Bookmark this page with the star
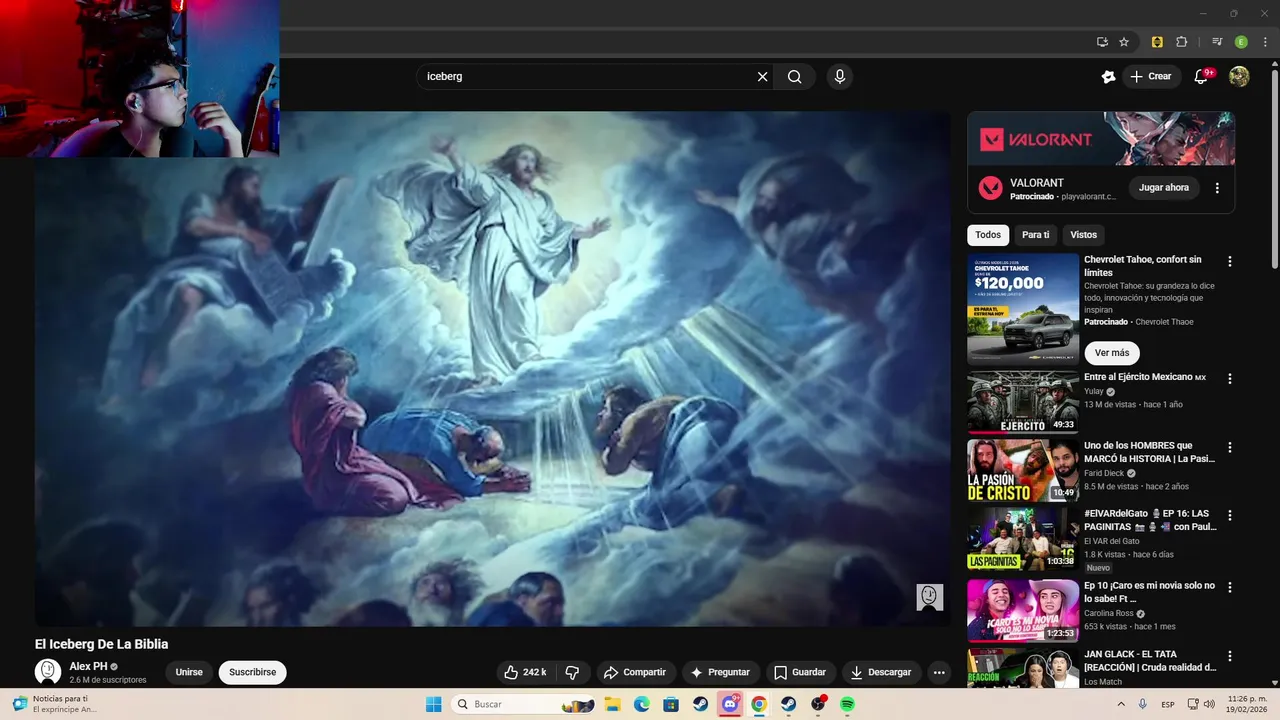Image resolution: width=1280 pixels, height=720 pixels. click(1124, 42)
